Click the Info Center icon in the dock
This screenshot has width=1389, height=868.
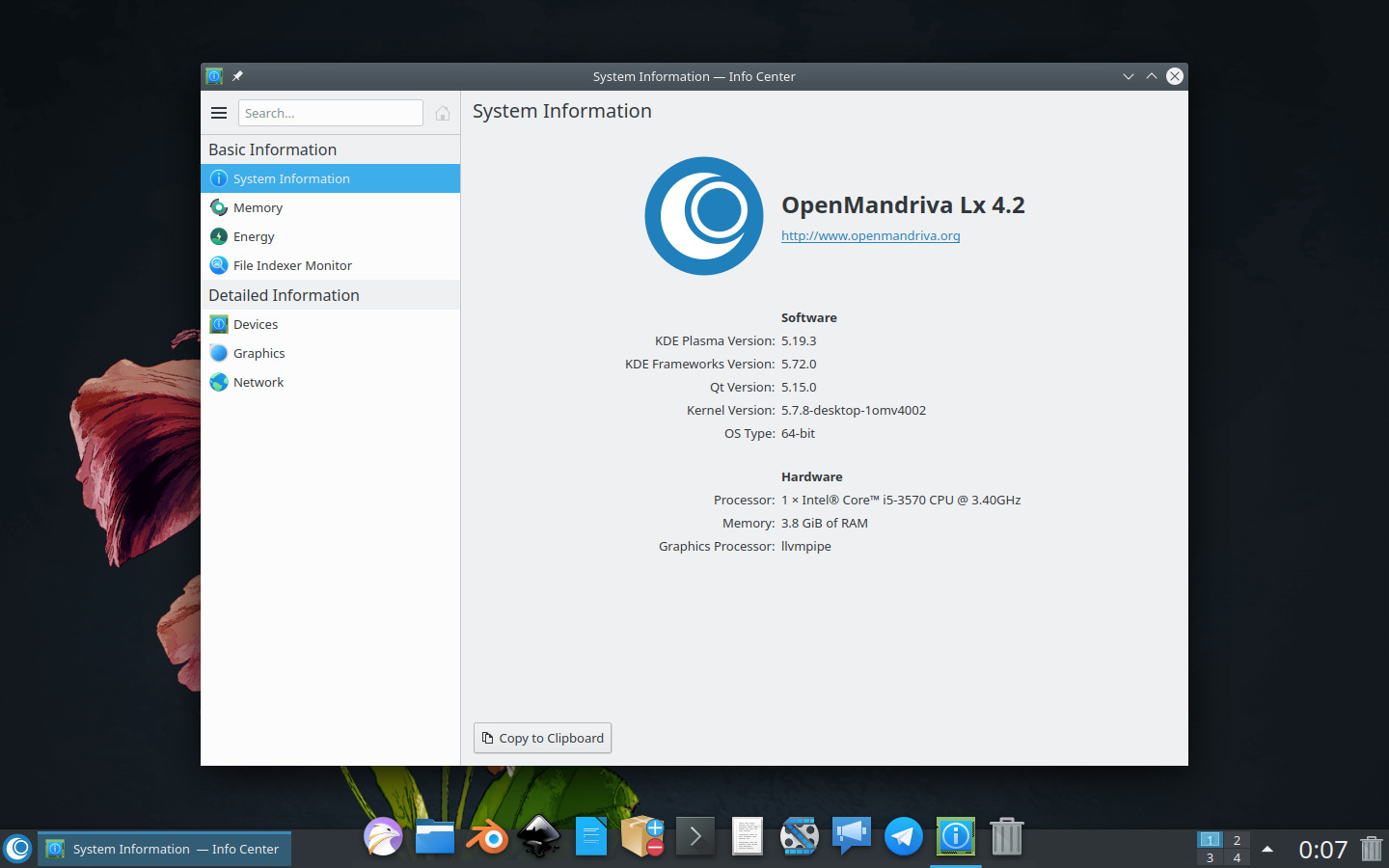pyautogui.click(x=956, y=836)
